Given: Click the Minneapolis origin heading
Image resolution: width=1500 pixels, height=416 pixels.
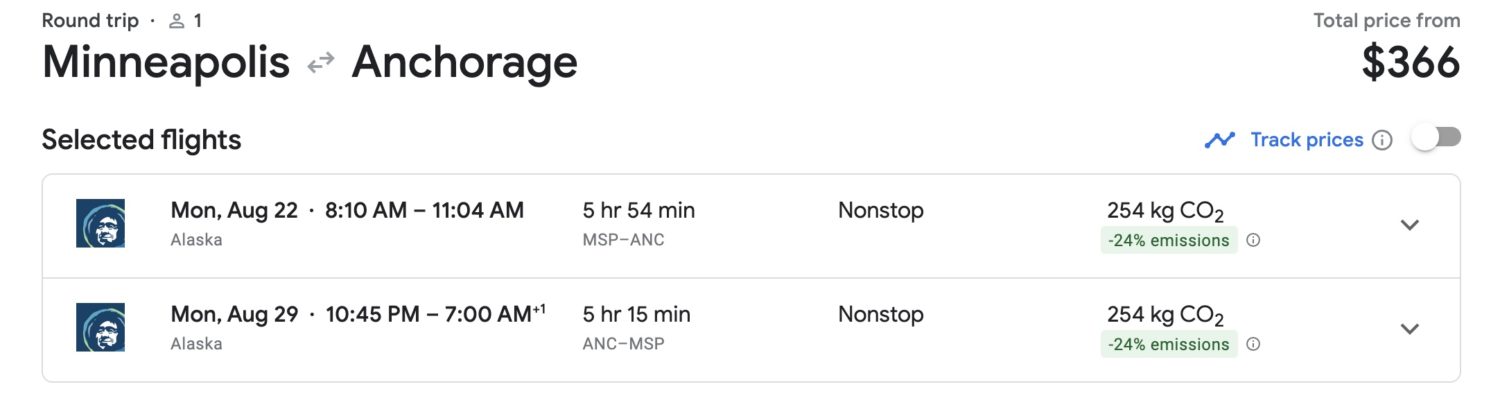Looking at the screenshot, I should 166,63.
